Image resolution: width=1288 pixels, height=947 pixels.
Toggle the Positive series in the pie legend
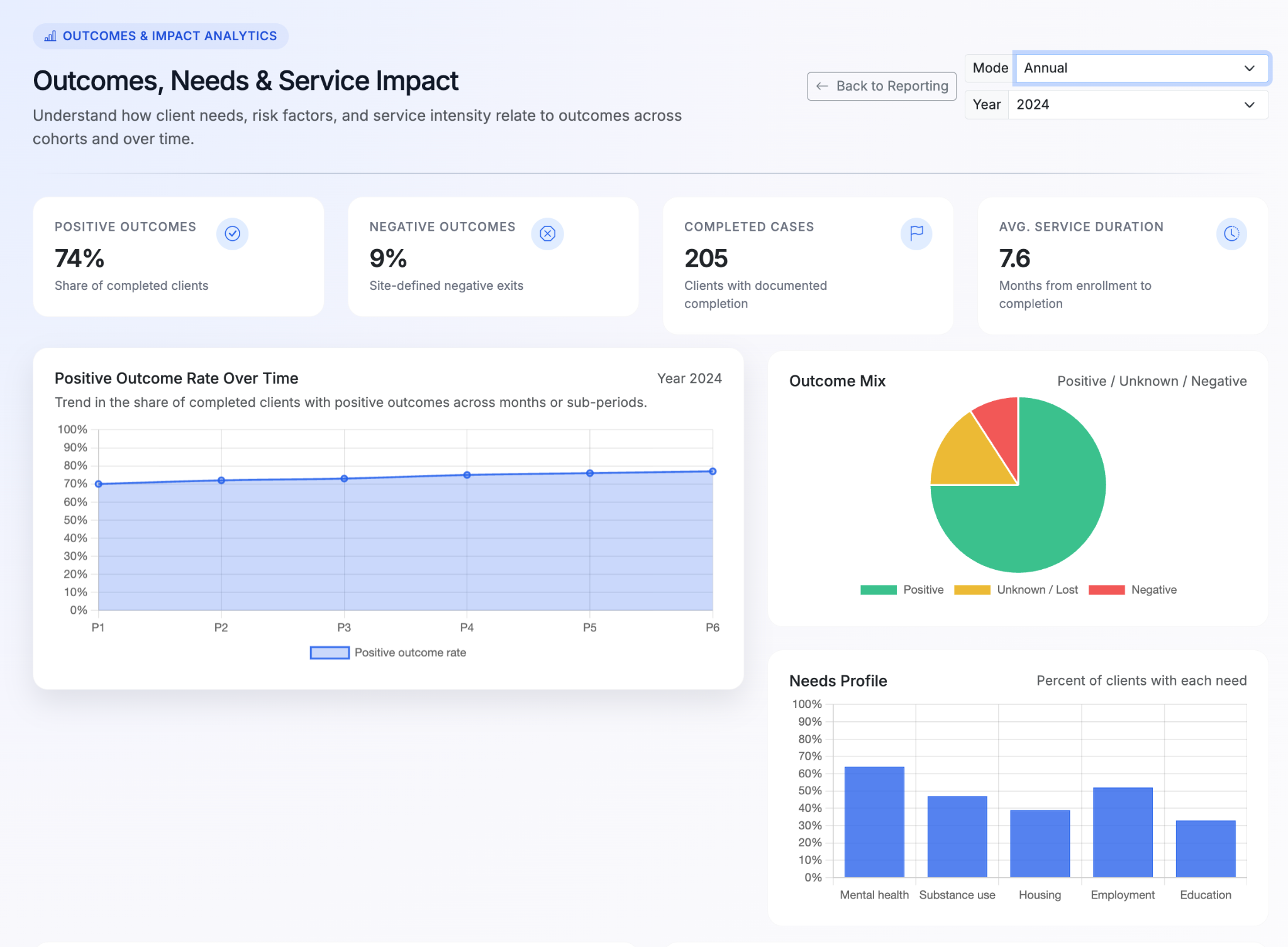(x=906, y=590)
